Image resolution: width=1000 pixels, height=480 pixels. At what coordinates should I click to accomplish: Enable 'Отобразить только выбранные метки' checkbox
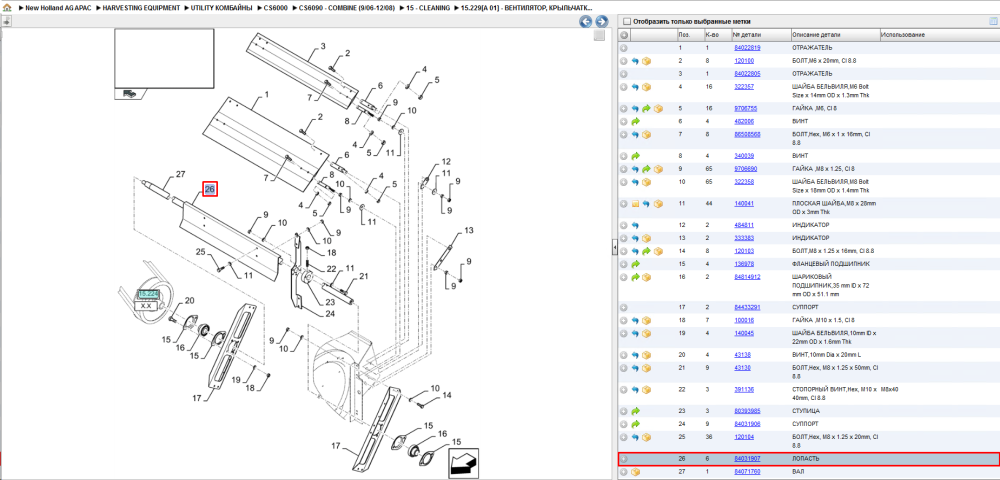[x=626, y=21]
